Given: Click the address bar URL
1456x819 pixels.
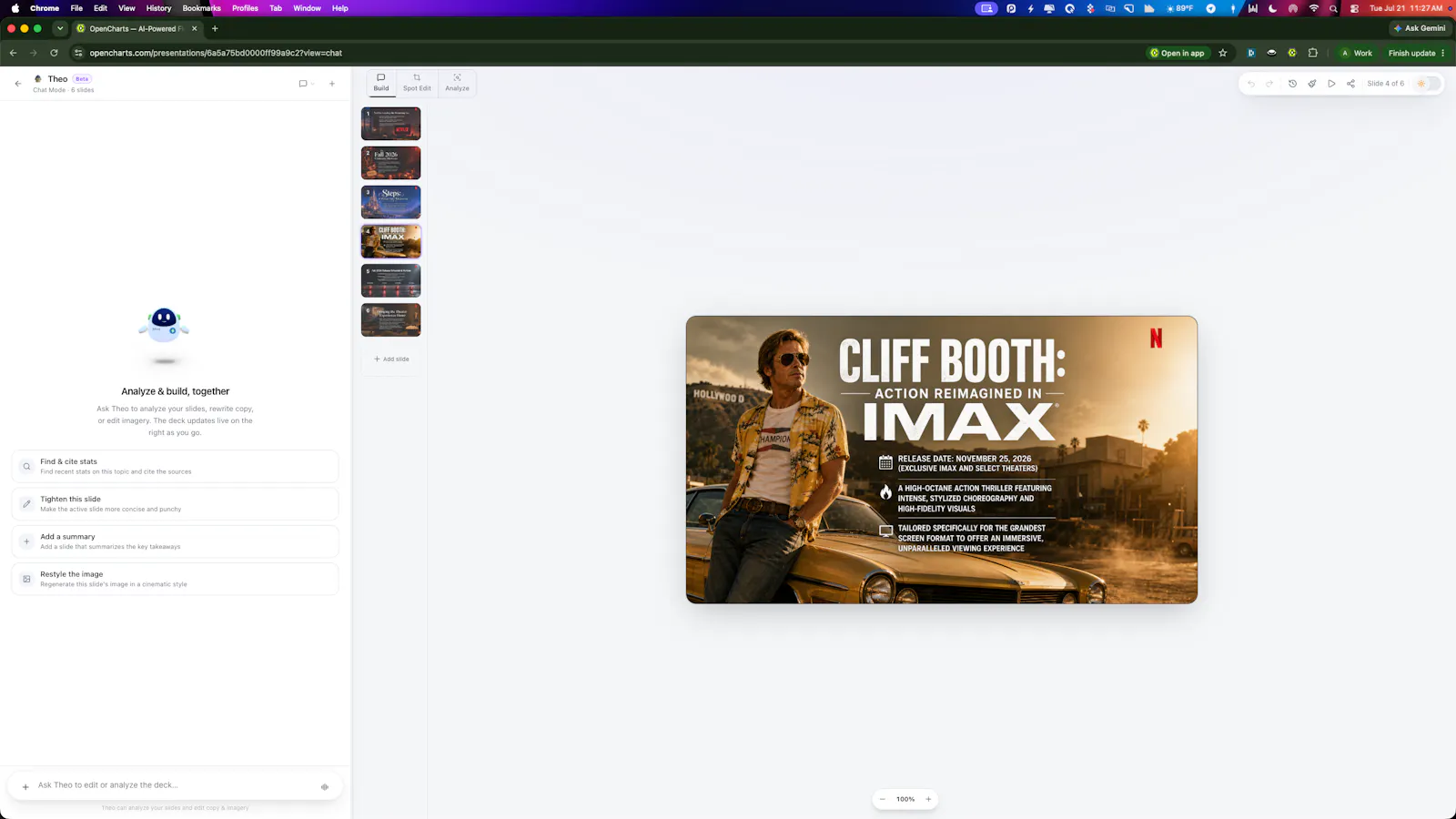Looking at the screenshot, I should [x=216, y=53].
